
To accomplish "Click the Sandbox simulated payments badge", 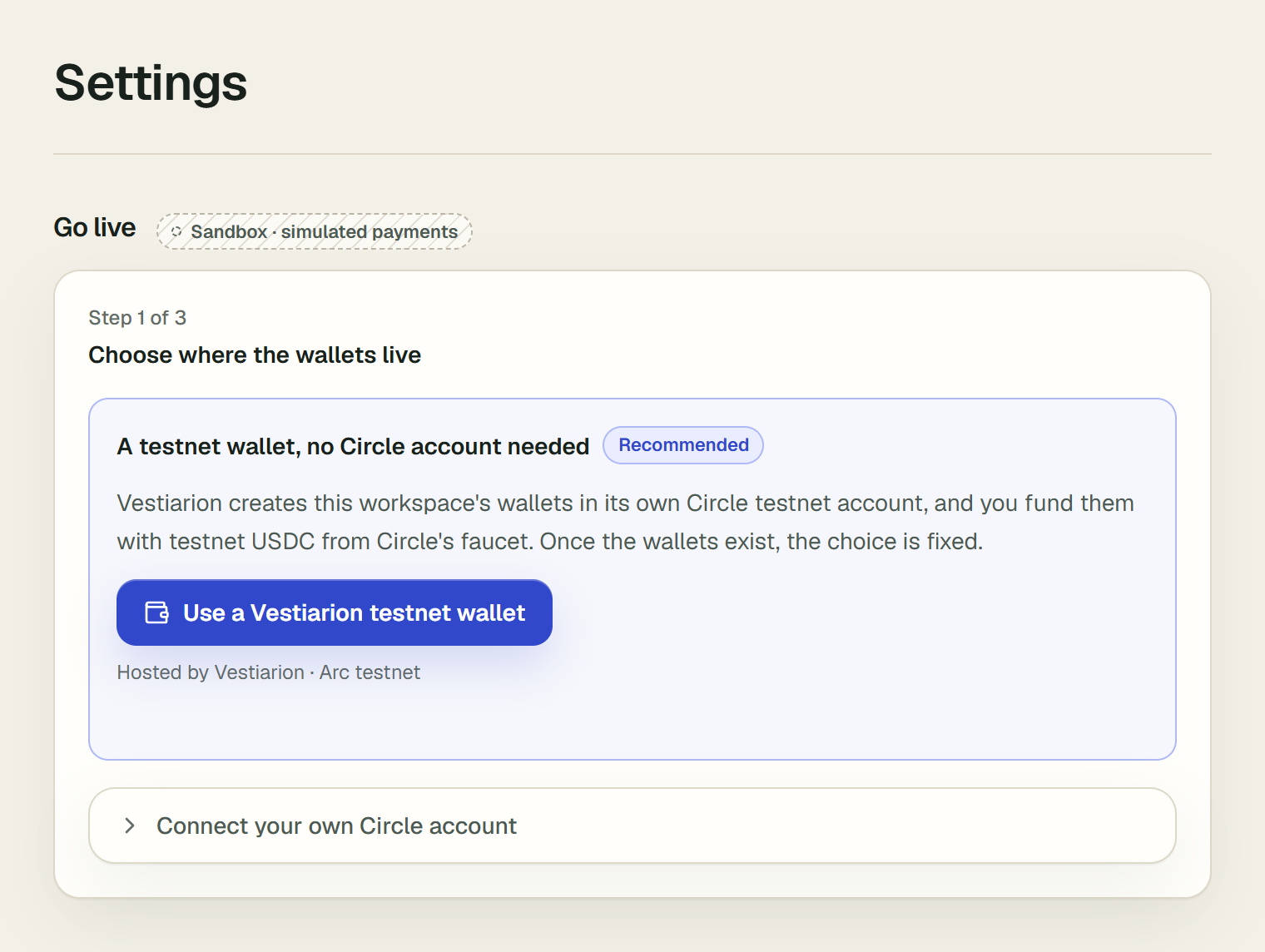I will [x=315, y=231].
